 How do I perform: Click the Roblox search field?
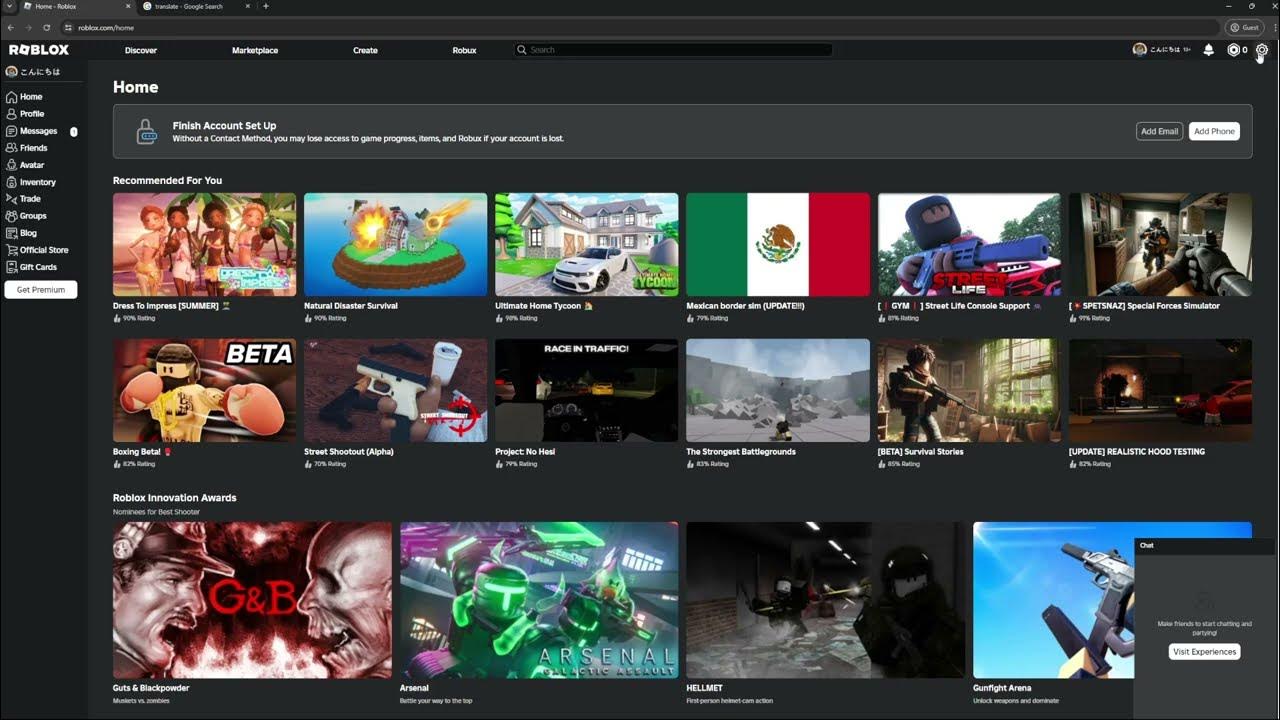coord(673,50)
